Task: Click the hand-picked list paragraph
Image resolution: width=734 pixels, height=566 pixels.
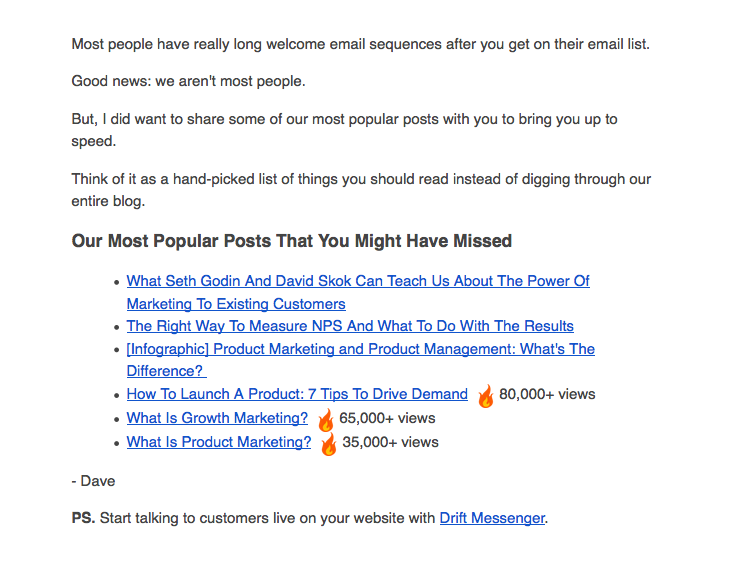Action: 361,180
